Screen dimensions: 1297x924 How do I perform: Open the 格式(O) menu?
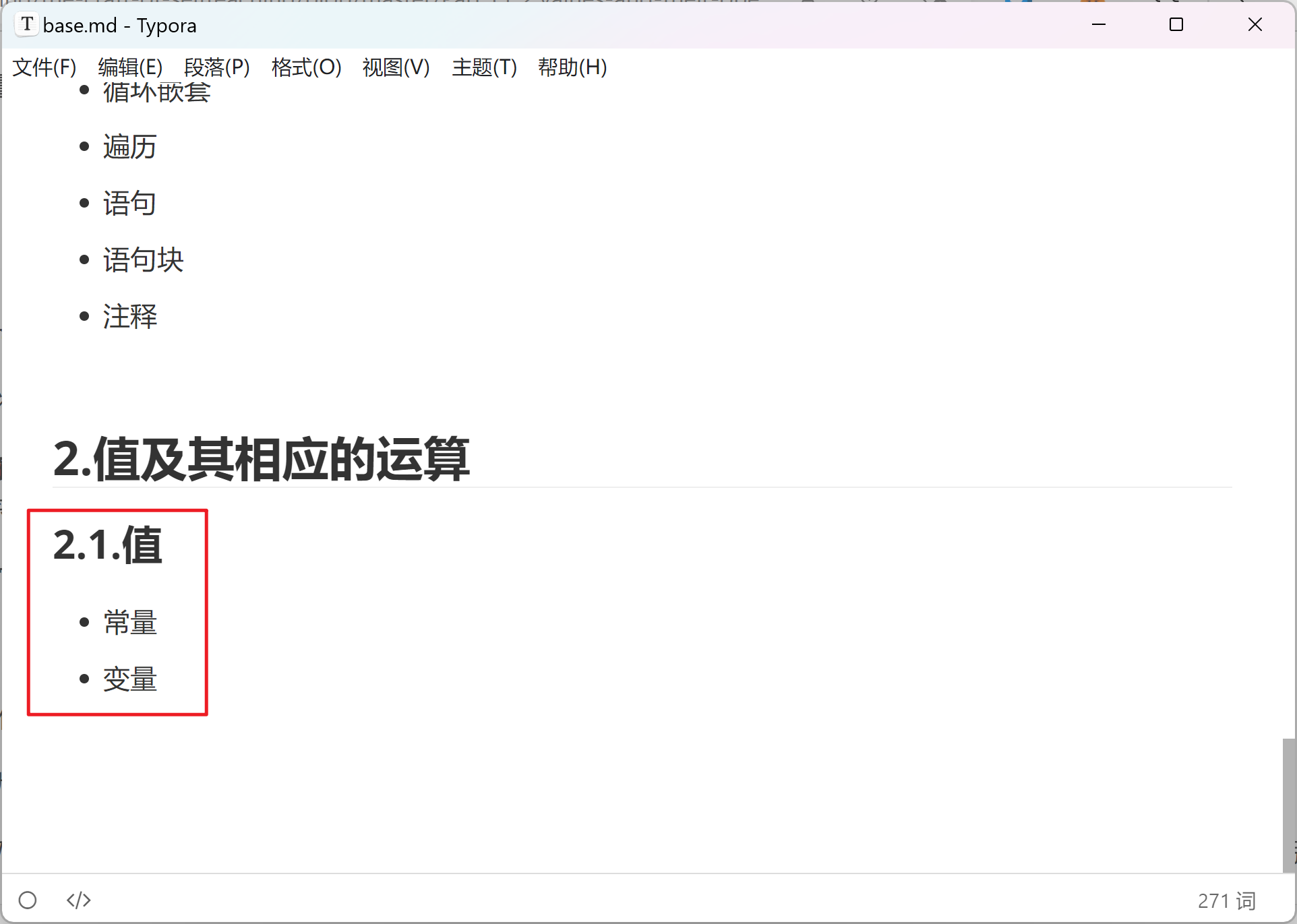306,67
